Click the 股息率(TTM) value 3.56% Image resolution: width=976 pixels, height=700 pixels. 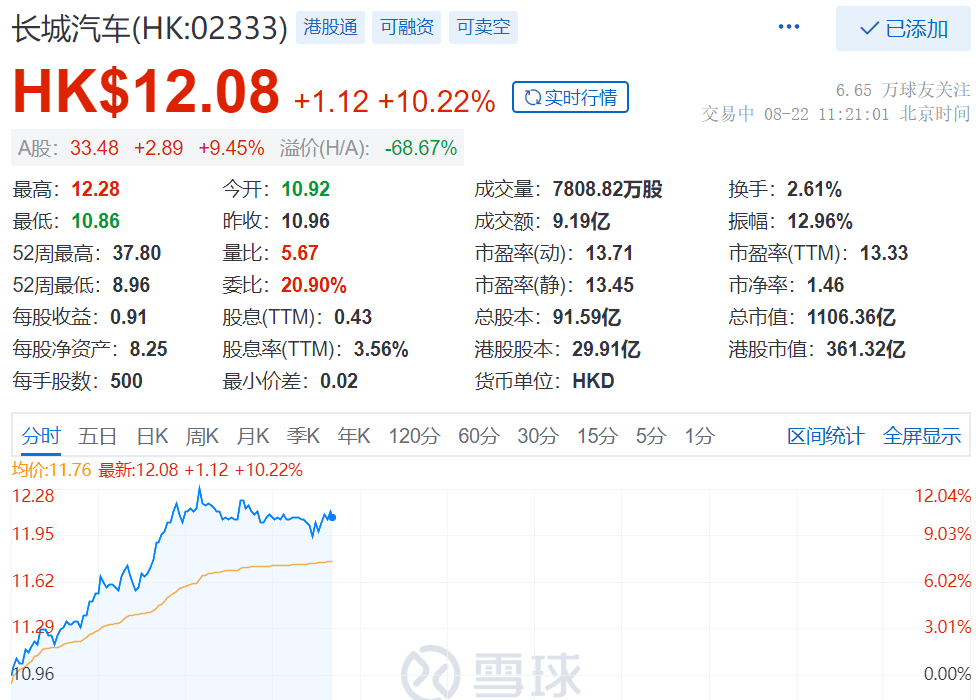381,349
